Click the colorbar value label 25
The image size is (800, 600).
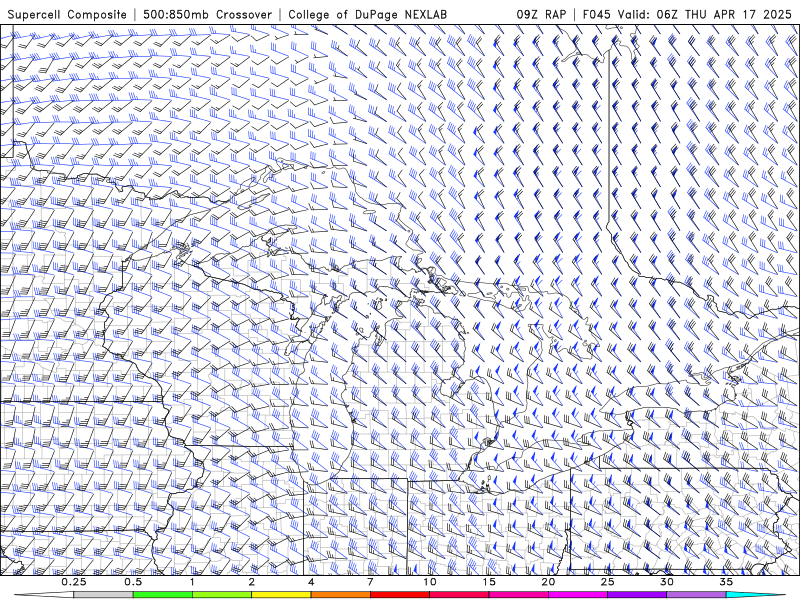pos(608,582)
